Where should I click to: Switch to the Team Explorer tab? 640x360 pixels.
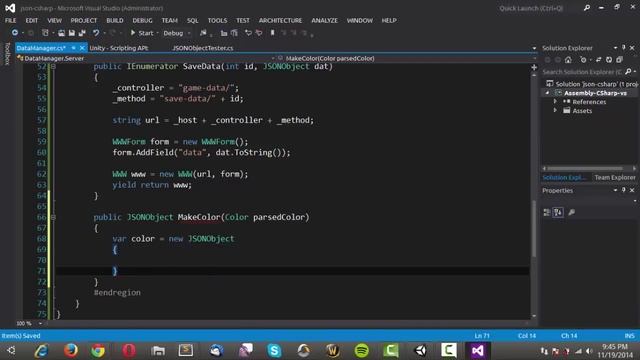(x=615, y=177)
